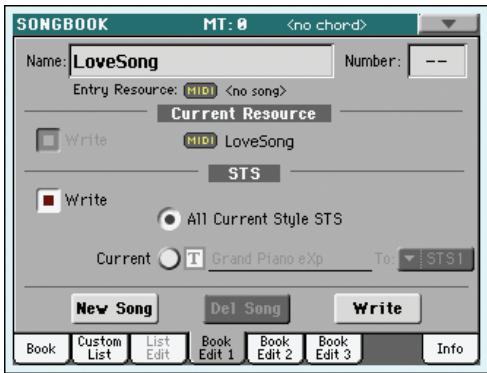This screenshot has height=373, width=487.
Task: Click the Grand Piano eXp name field
Action: pyautogui.click(x=290, y=259)
